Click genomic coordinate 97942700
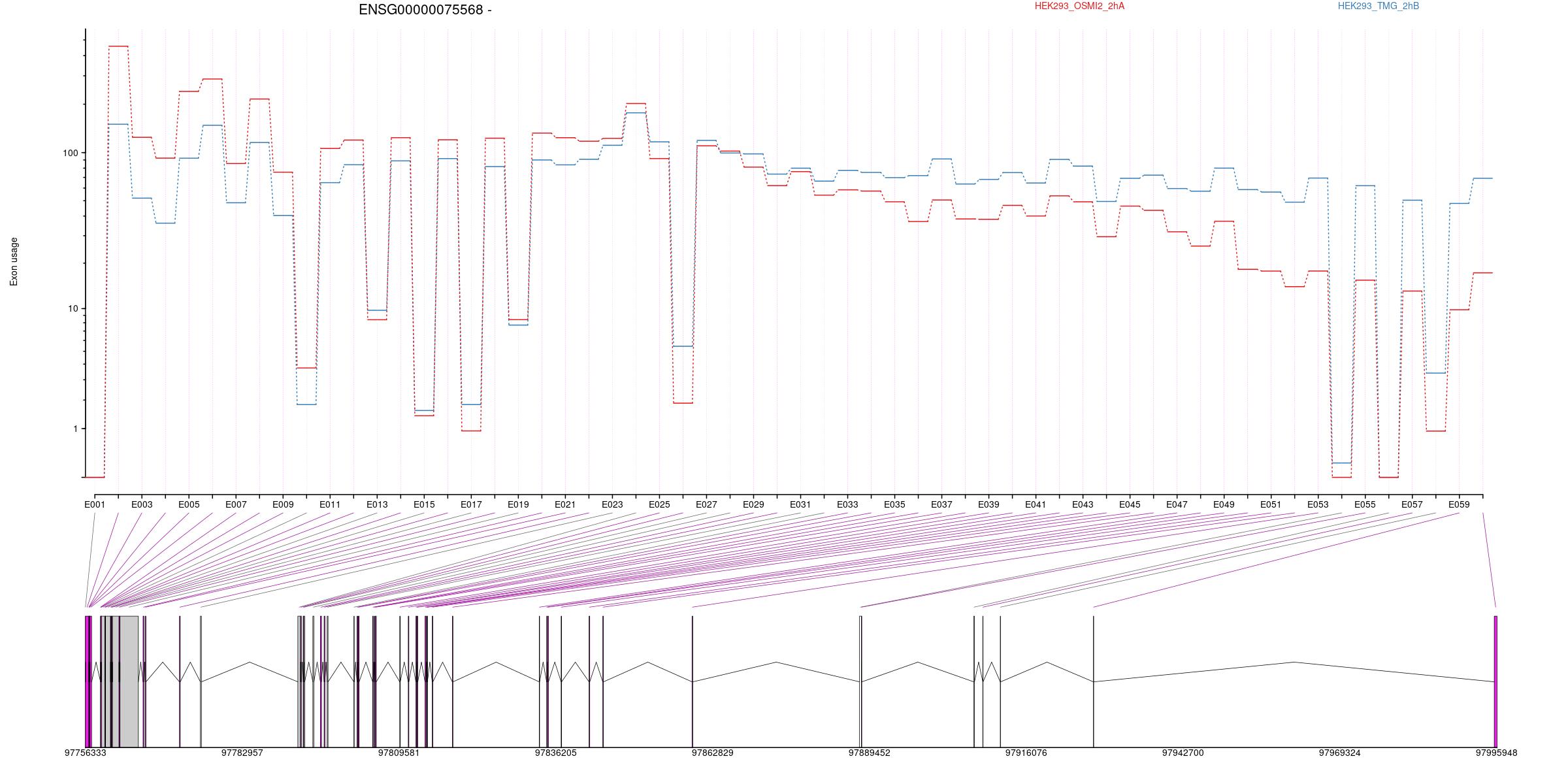Screen dimensions: 1568x784 [x=1183, y=753]
